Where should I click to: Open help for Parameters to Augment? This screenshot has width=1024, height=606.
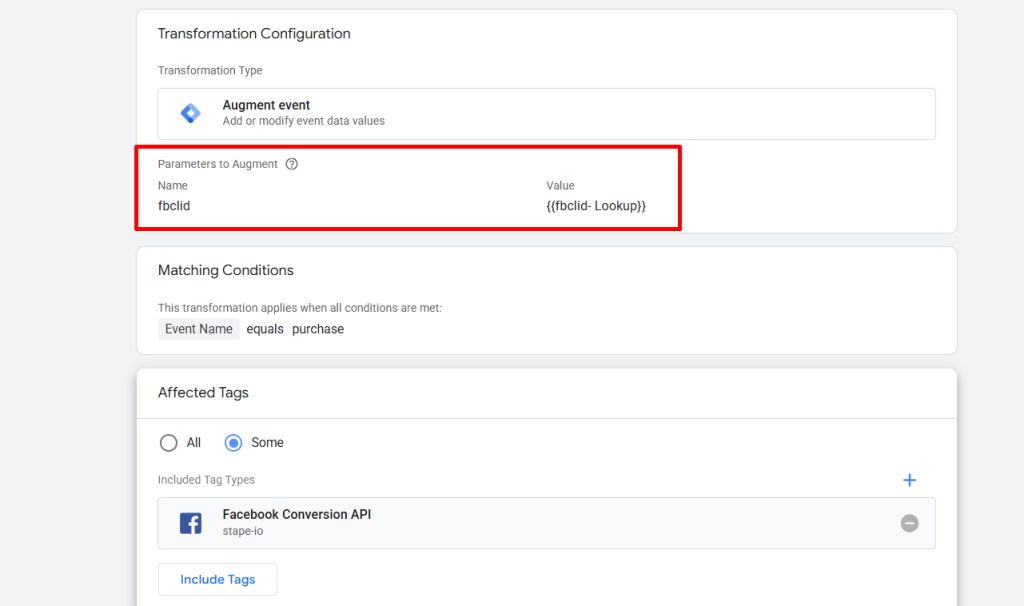[x=291, y=164]
